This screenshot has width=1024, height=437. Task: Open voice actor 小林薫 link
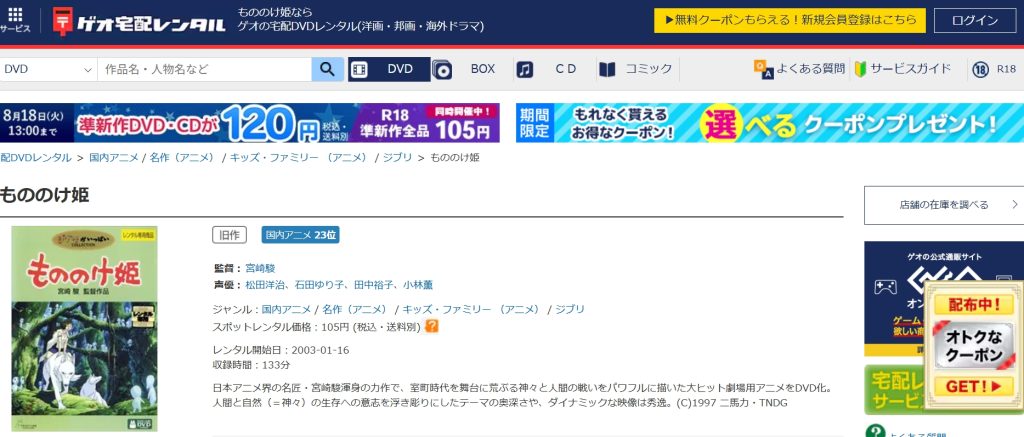tap(418, 285)
